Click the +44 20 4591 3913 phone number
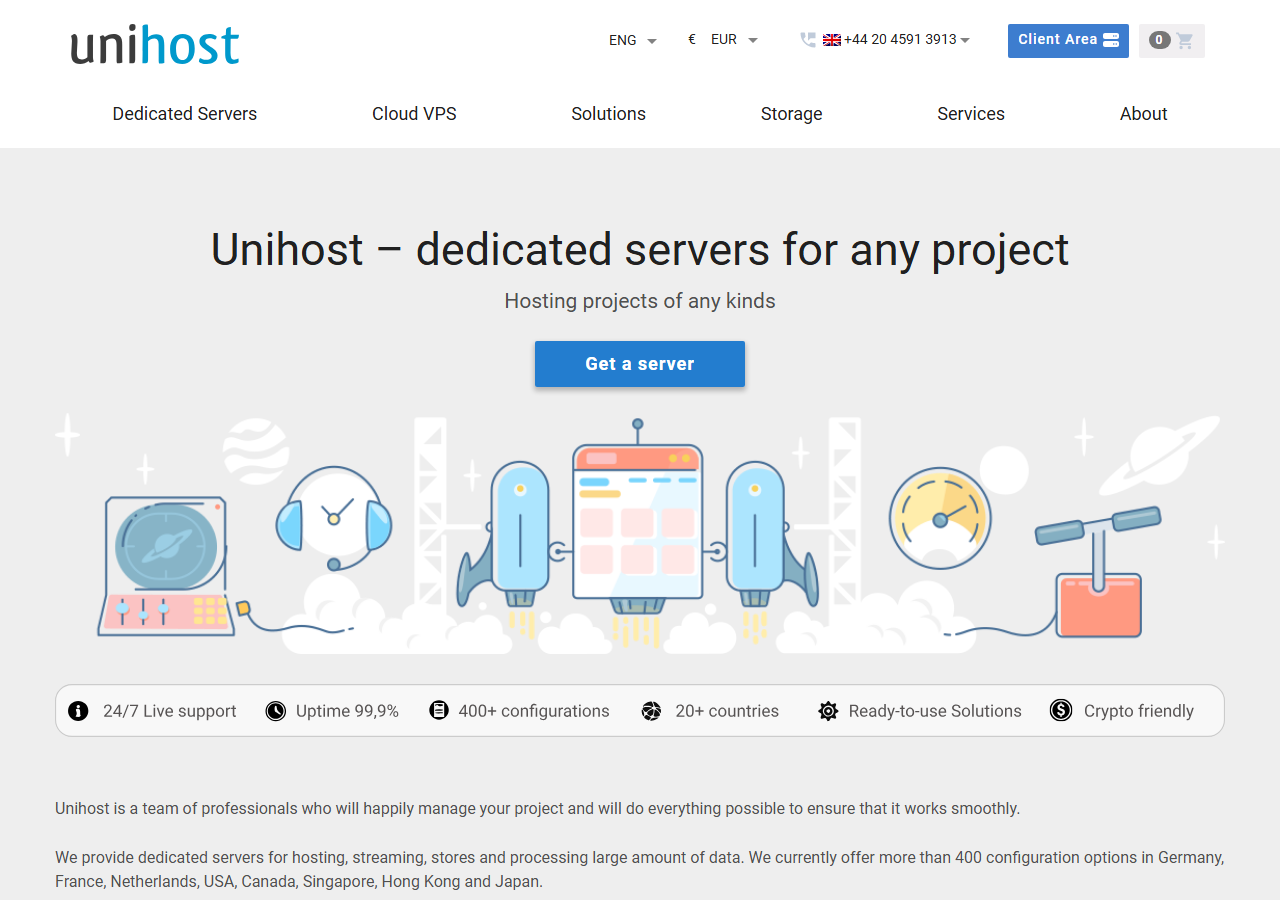The image size is (1280, 900). (900, 40)
